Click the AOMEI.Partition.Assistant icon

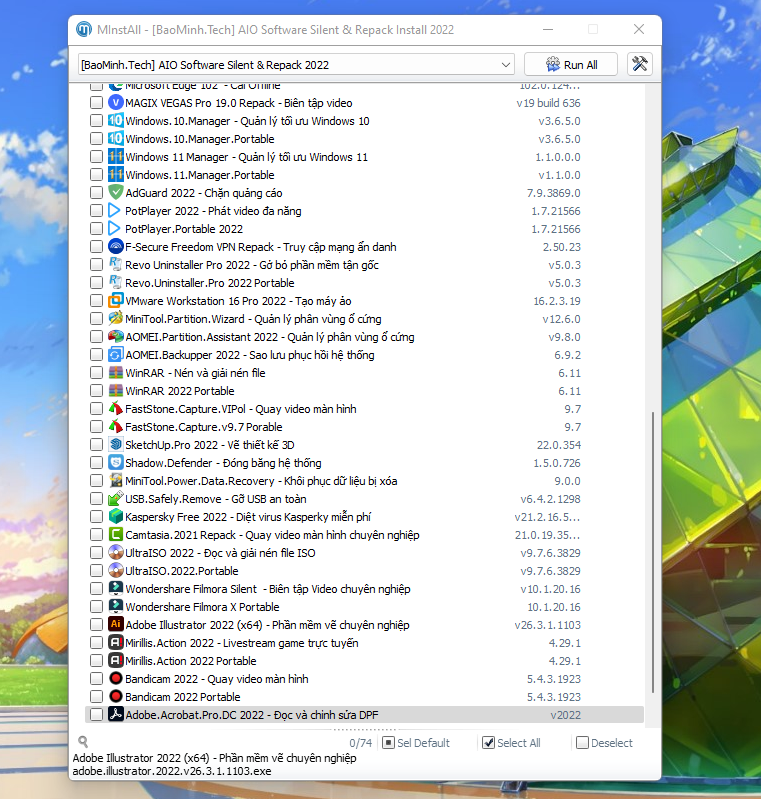point(116,337)
